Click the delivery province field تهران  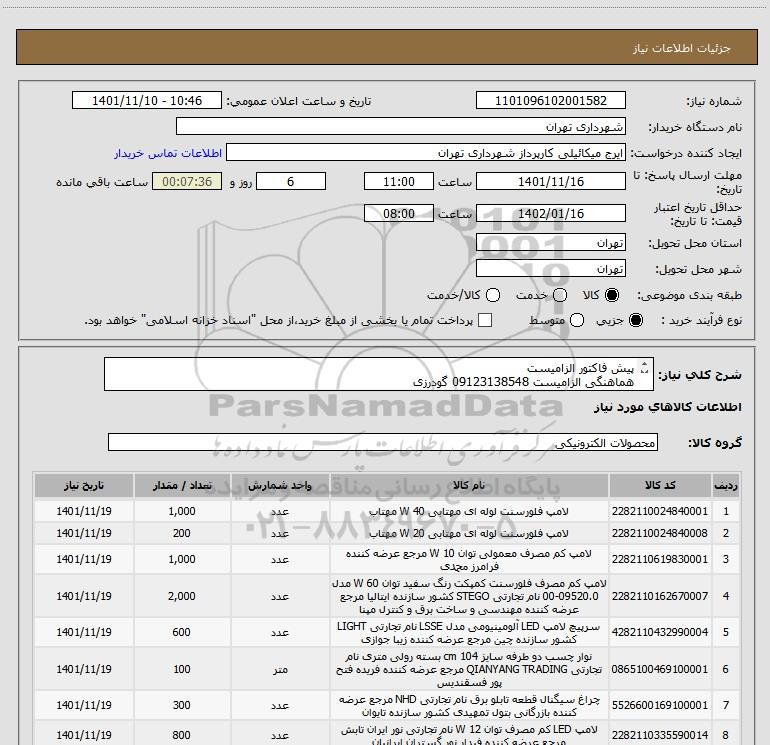(x=550, y=242)
